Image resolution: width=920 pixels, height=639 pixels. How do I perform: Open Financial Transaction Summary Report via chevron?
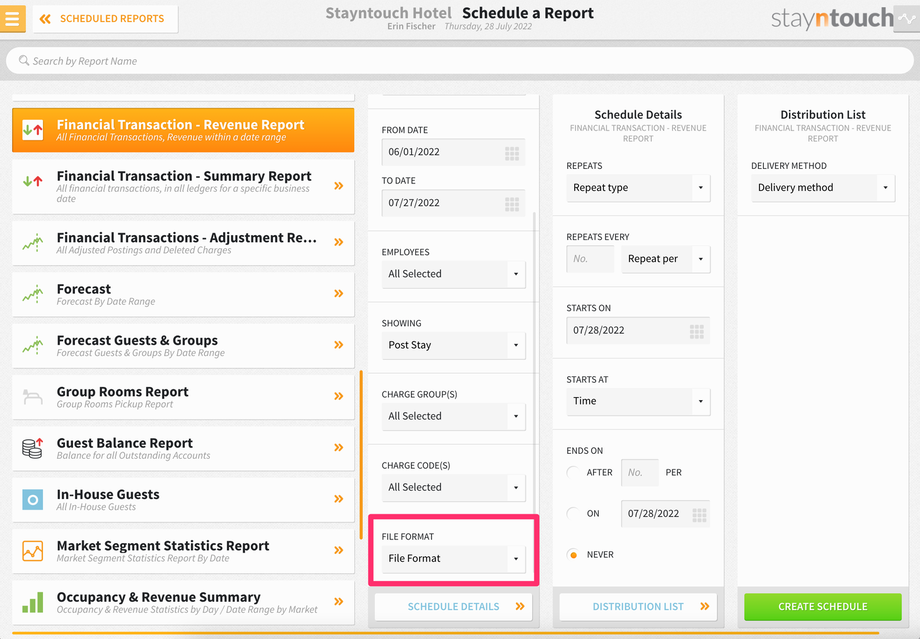[x=339, y=186]
